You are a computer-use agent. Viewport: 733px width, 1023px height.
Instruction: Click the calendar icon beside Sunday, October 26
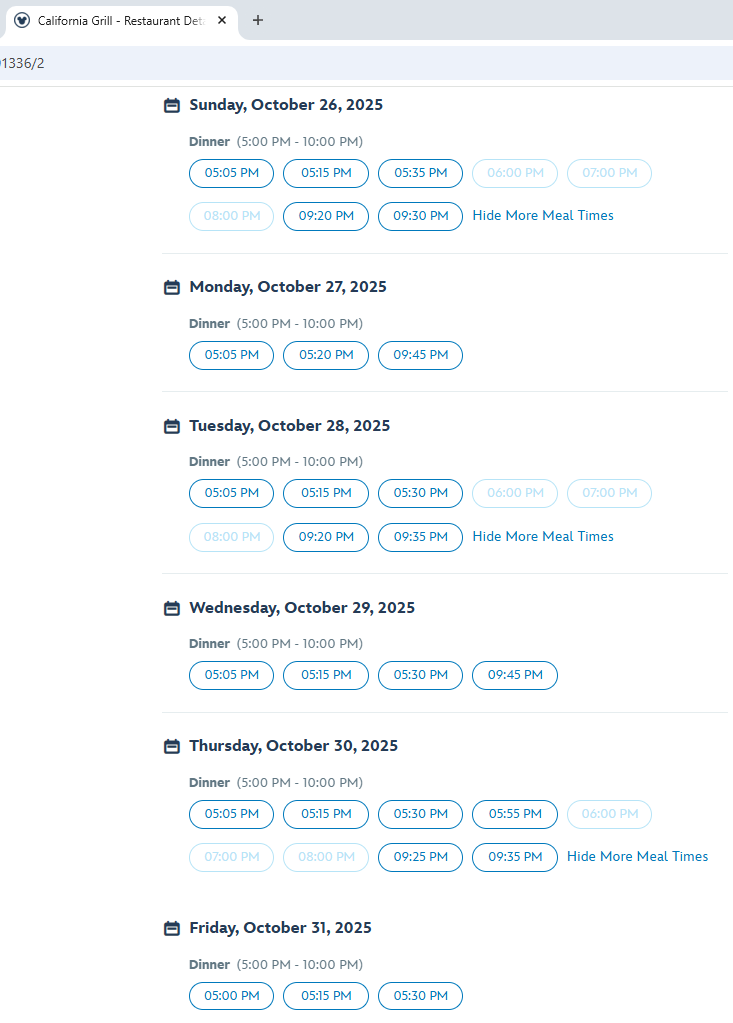coord(172,105)
